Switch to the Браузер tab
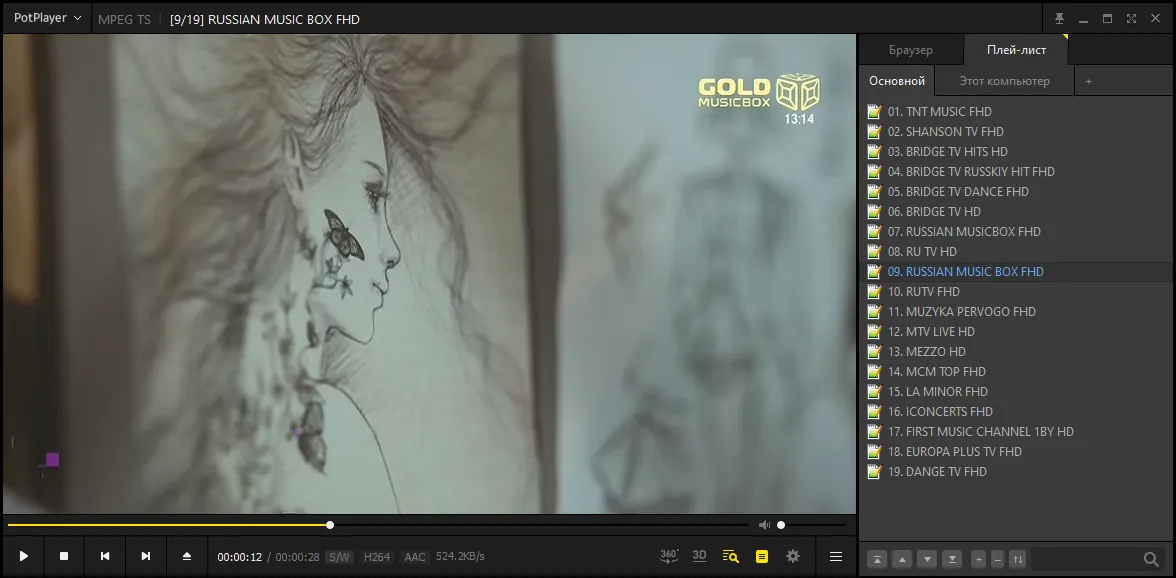The height and width of the screenshot is (578, 1176). click(910, 50)
